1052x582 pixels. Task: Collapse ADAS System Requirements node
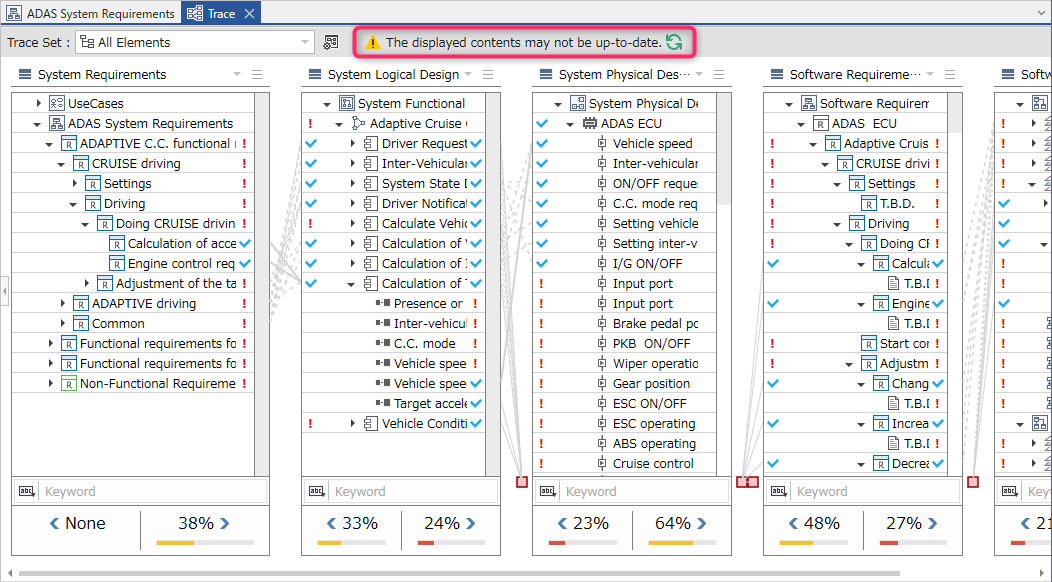tap(37, 124)
